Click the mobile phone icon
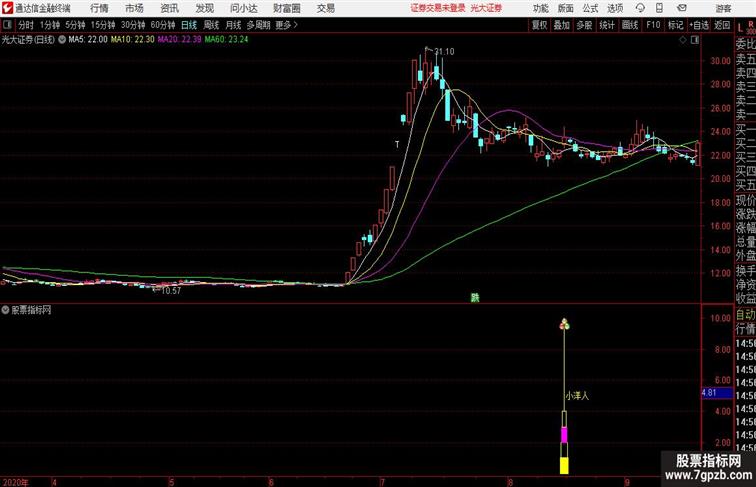The width and height of the screenshot is (756, 487). coord(659,8)
